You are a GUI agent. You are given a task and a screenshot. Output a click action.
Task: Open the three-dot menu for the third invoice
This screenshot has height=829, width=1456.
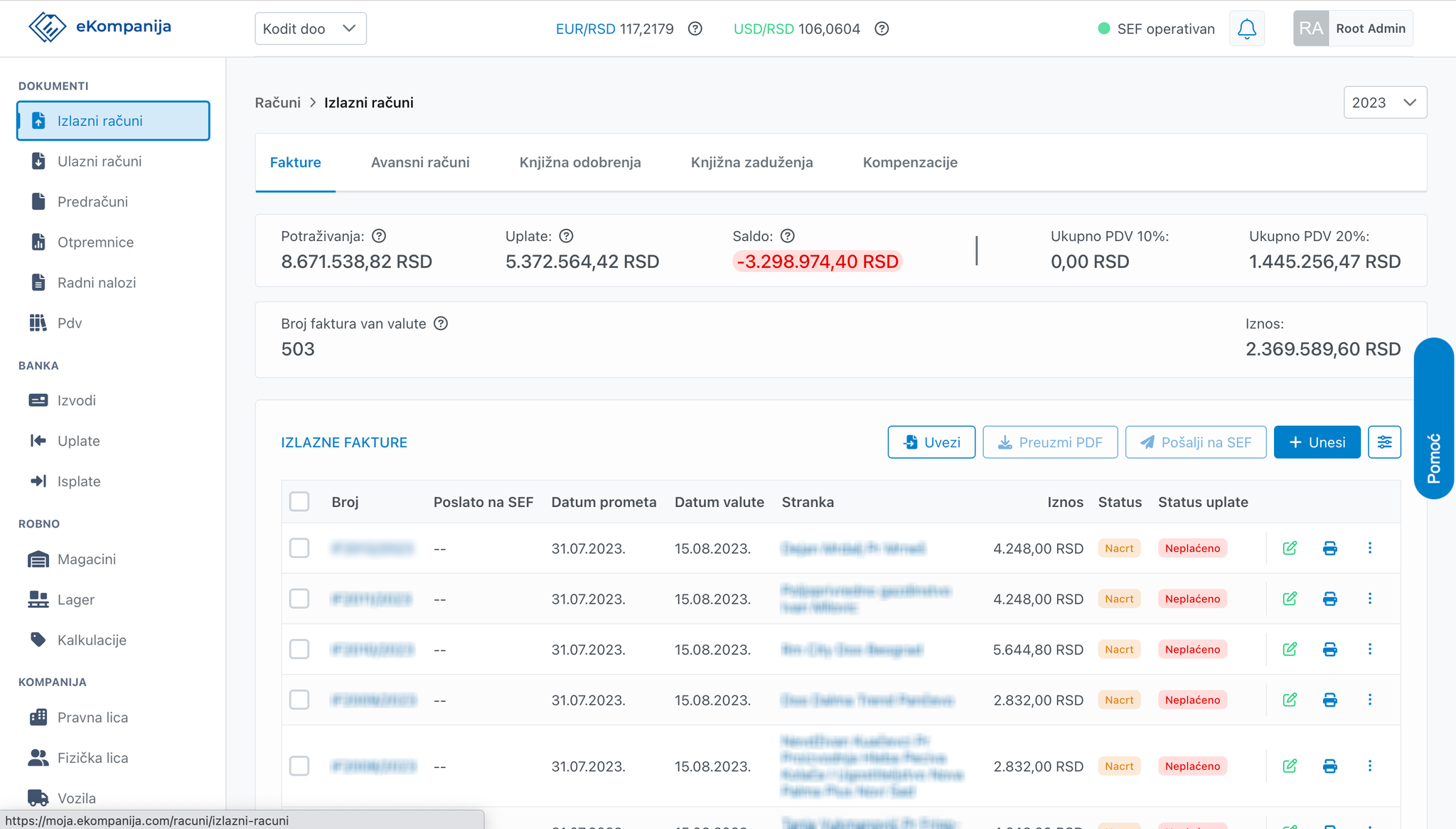pos(1370,649)
